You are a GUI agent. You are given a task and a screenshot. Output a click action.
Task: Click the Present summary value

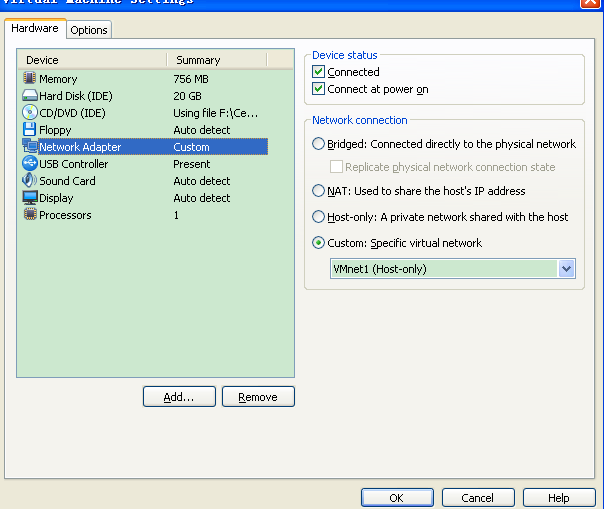pos(191,164)
